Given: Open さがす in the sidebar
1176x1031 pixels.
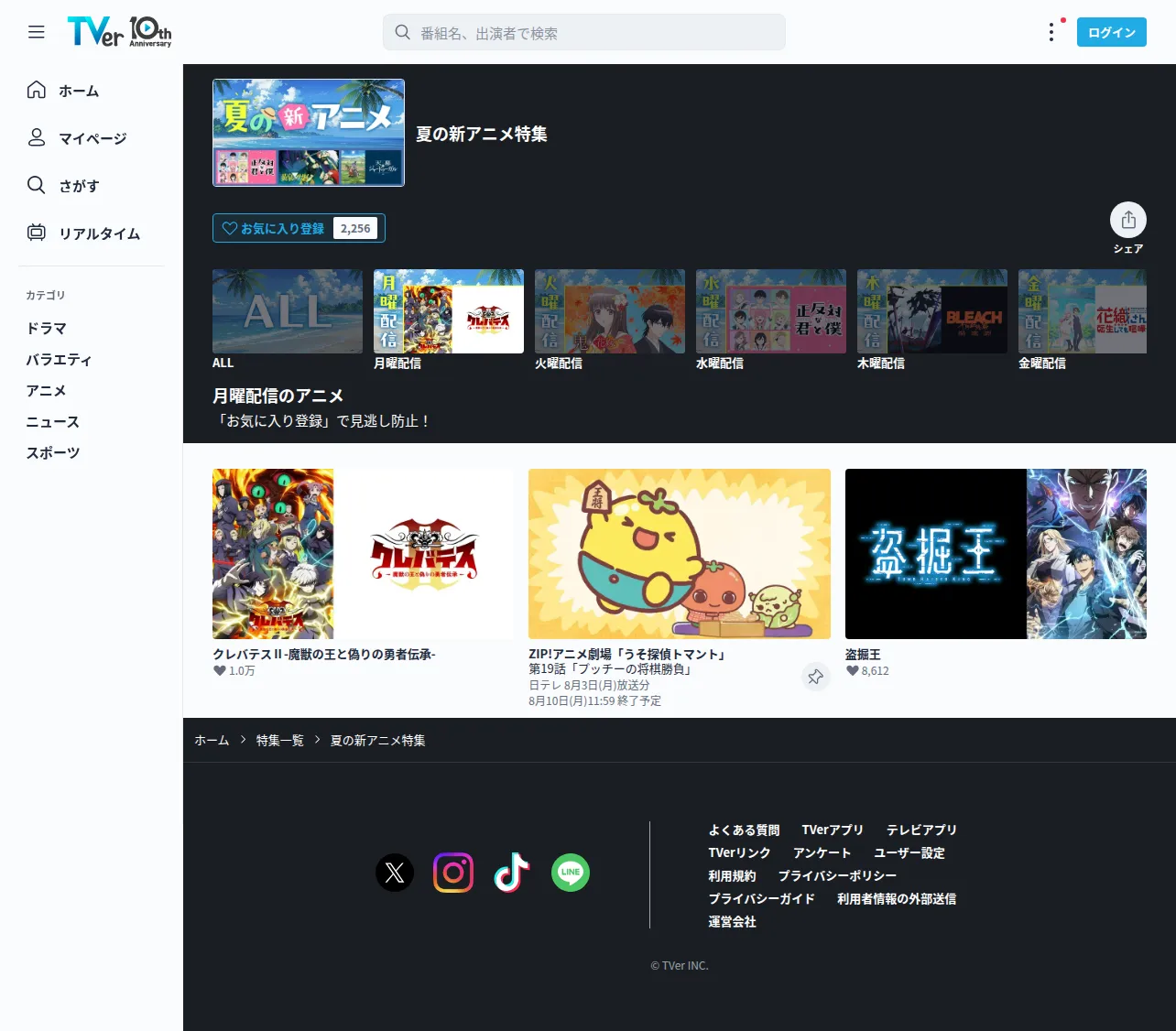Looking at the screenshot, I should 79,186.
